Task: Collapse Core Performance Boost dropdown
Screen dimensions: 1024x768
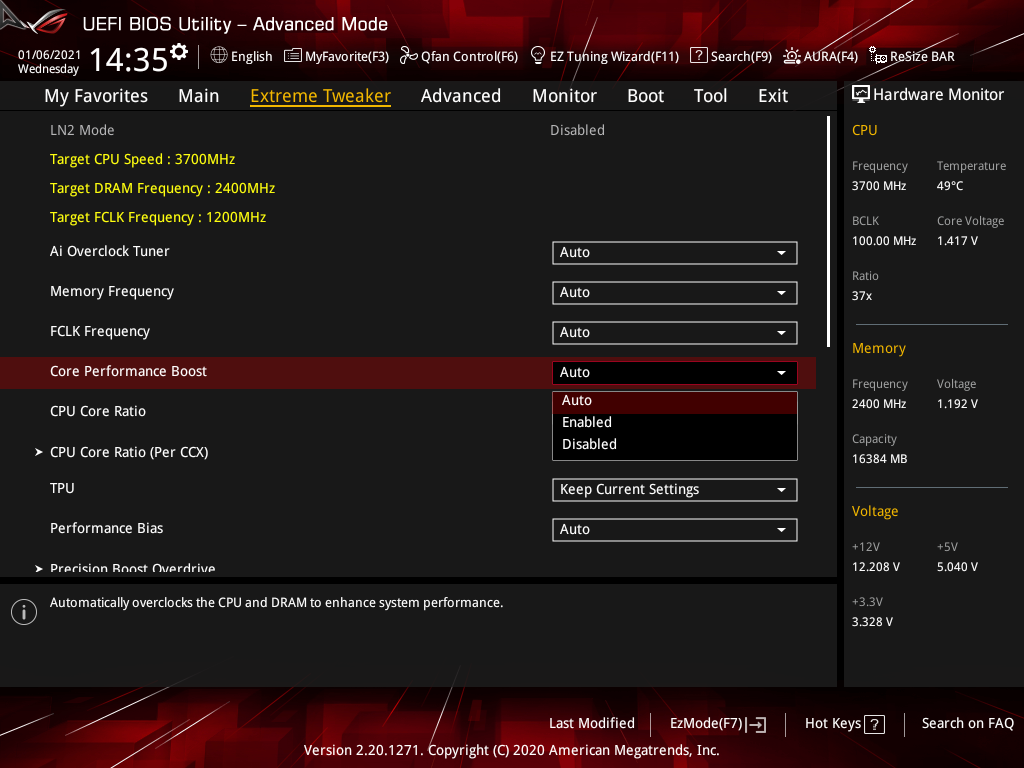Action: [x=675, y=372]
